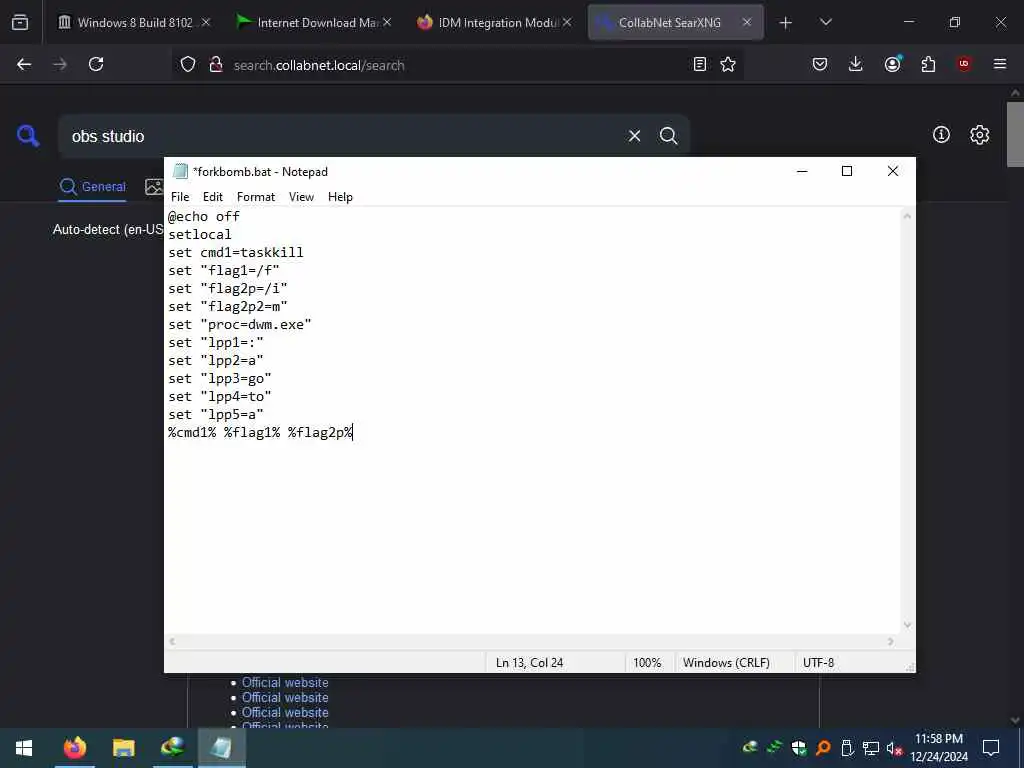Open Firefox extensions puzzle icon
The image size is (1024, 768).
[928, 64]
